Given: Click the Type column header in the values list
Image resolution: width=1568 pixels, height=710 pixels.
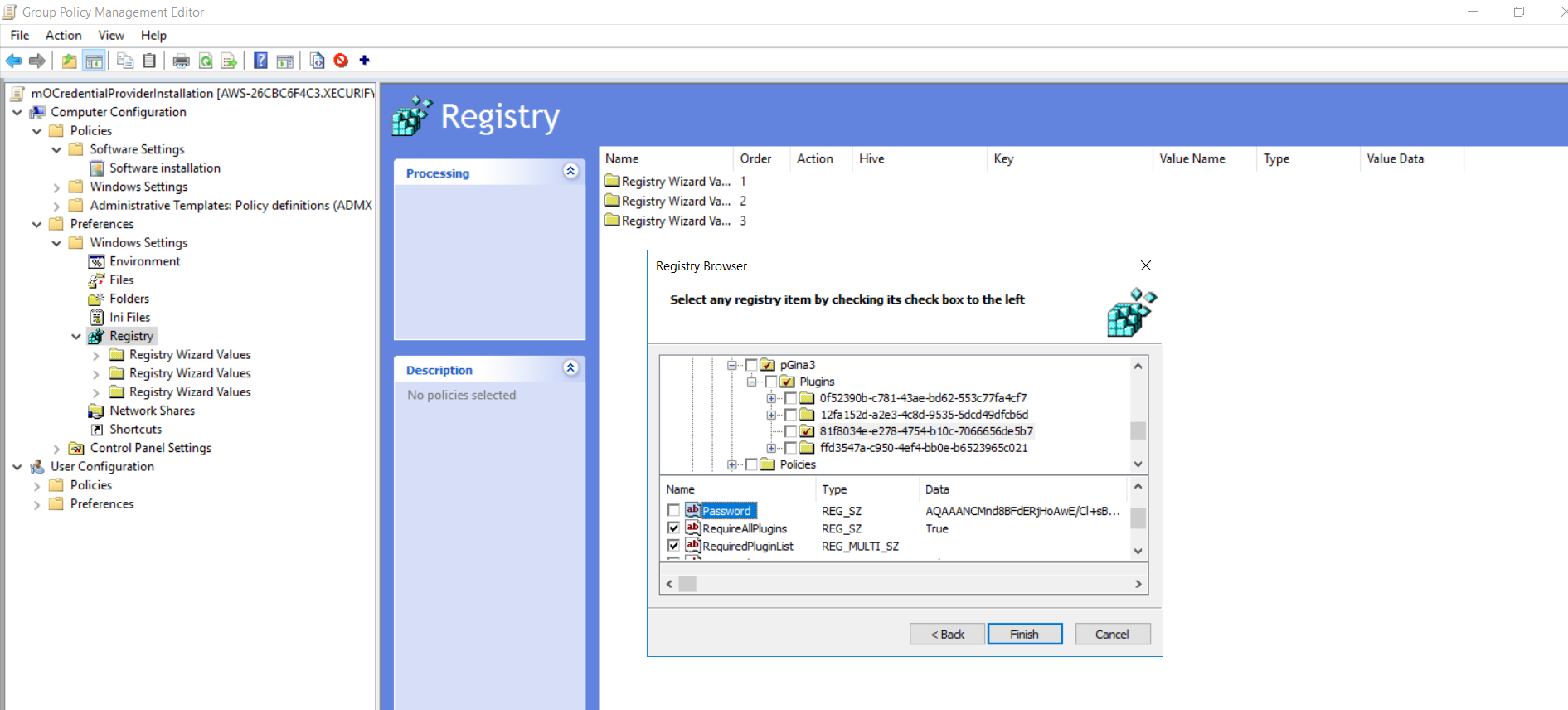Looking at the screenshot, I should (x=867, y=489).
